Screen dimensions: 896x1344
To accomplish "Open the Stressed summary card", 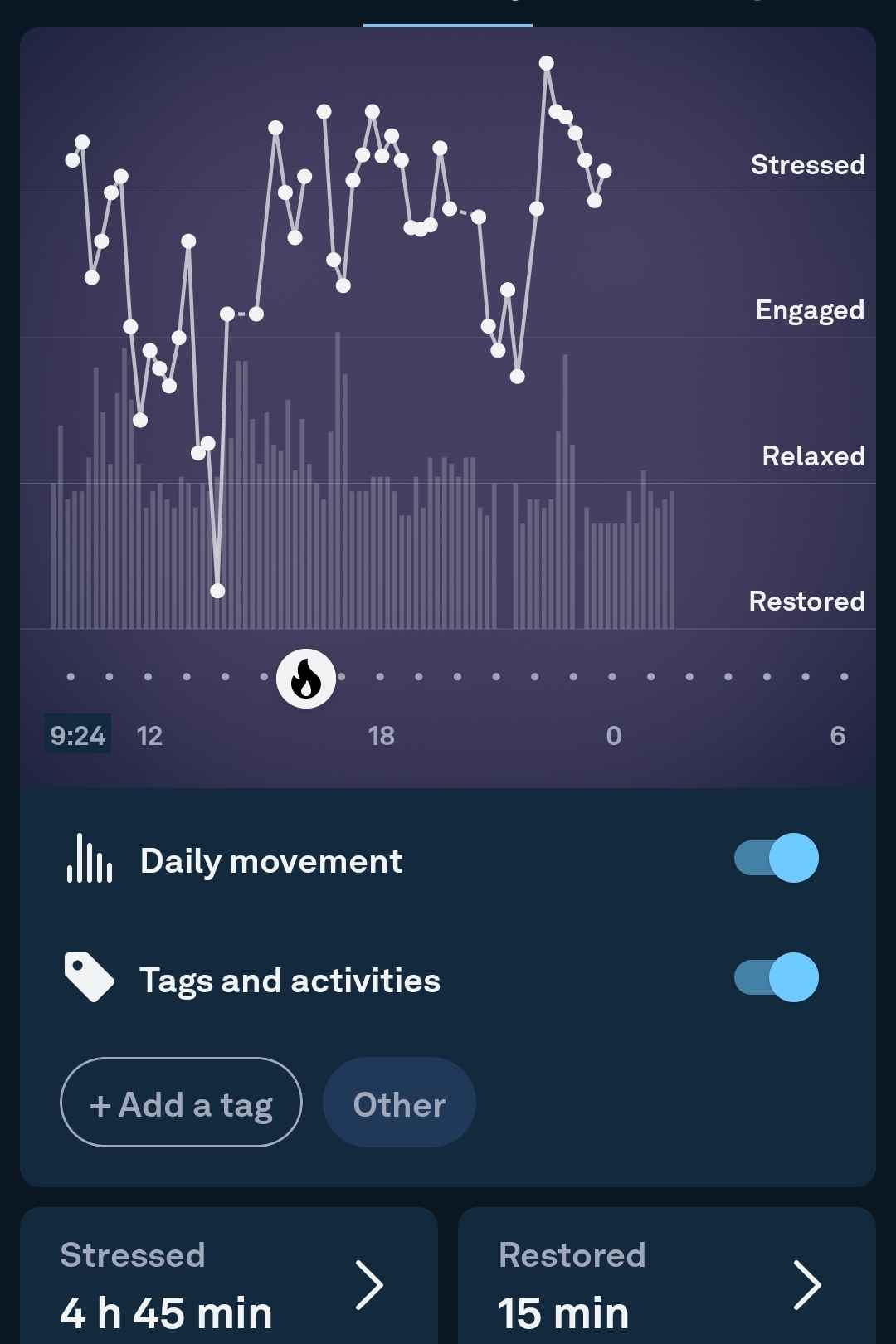I will [x=229, y=1276].
